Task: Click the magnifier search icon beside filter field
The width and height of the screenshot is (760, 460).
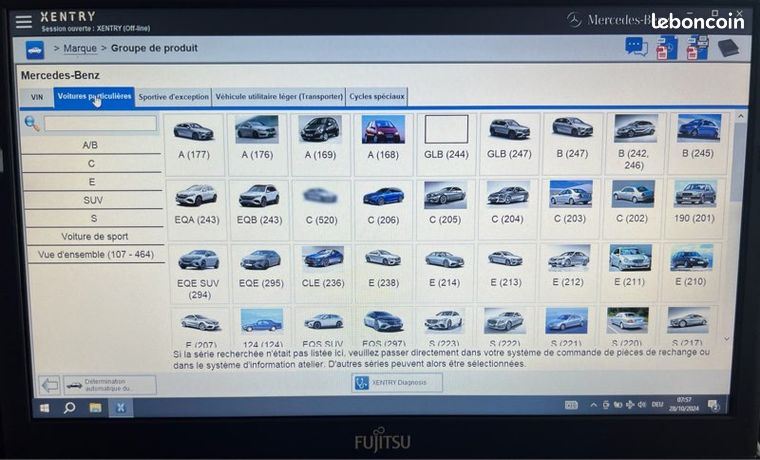Action: coord(32,123)
